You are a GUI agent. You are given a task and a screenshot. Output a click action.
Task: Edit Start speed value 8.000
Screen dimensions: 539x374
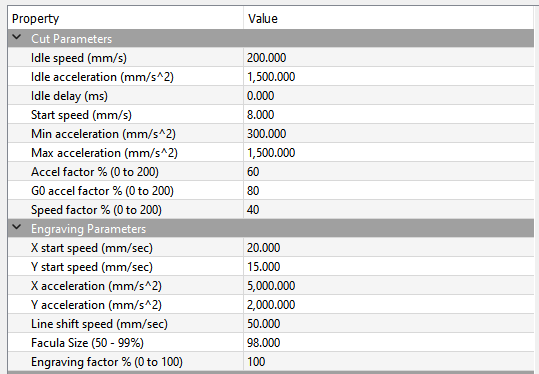coord(389,114)
